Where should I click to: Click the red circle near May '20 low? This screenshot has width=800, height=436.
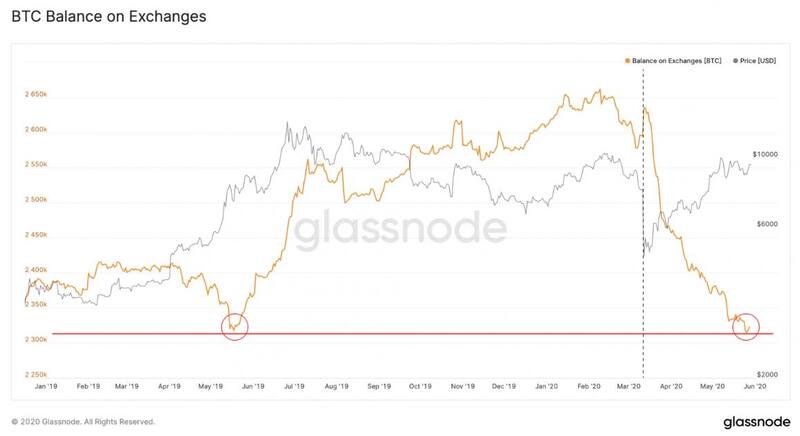click(745, 324)
